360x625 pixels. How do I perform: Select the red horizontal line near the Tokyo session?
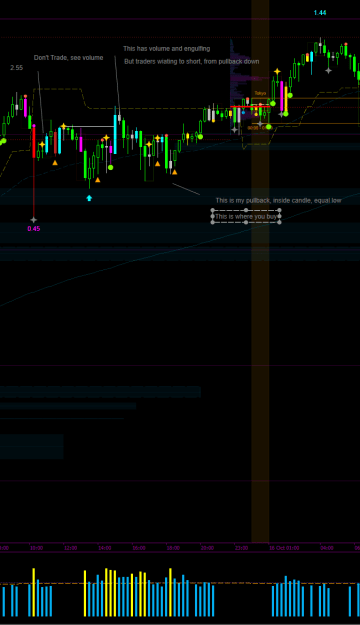250,106
